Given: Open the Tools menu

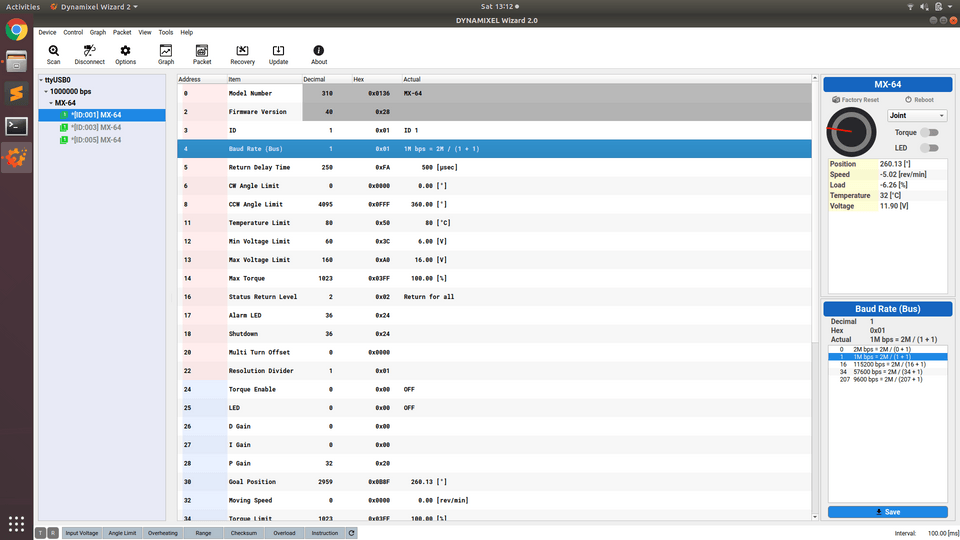Looking at the screenshot, I should pos(165,32).
